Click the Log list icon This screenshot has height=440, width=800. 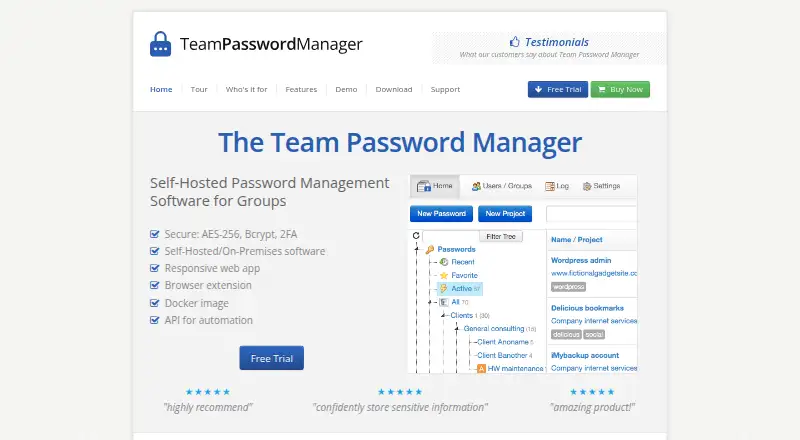tap(549, 186)
